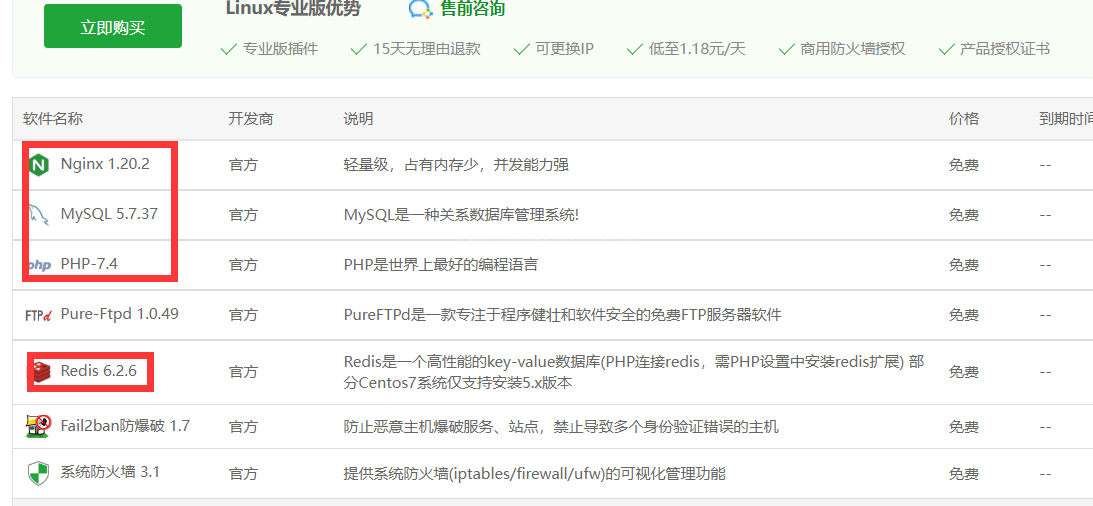1093x506 pixels.
Task: Select MySQL 5.7.37 entry
Action: coord(109,214)
